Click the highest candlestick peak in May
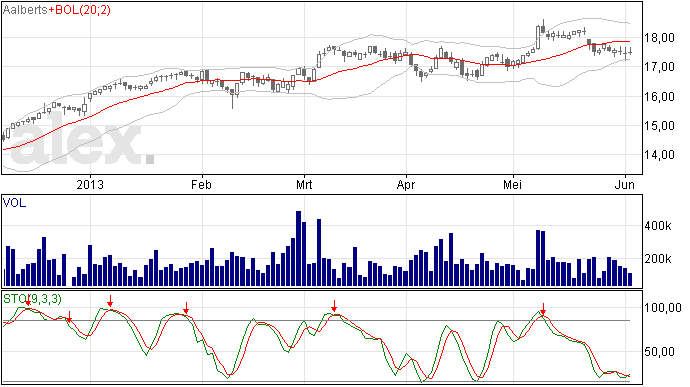Viewport: 690px width, 387px height. point(543,27)
